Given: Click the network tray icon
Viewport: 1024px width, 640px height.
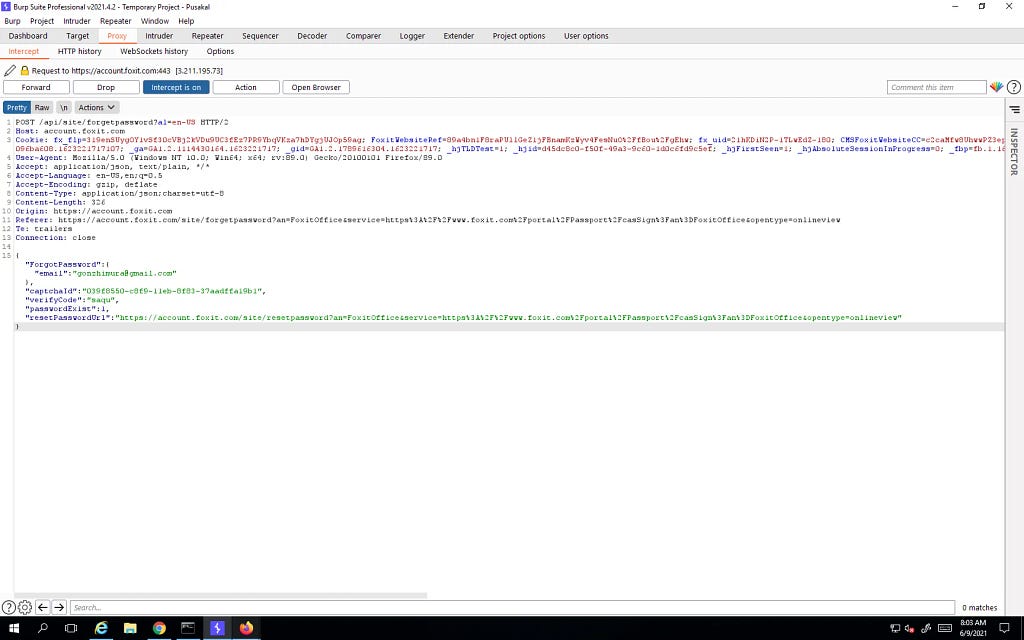Looking at the screenshot, I should point(895,629).
